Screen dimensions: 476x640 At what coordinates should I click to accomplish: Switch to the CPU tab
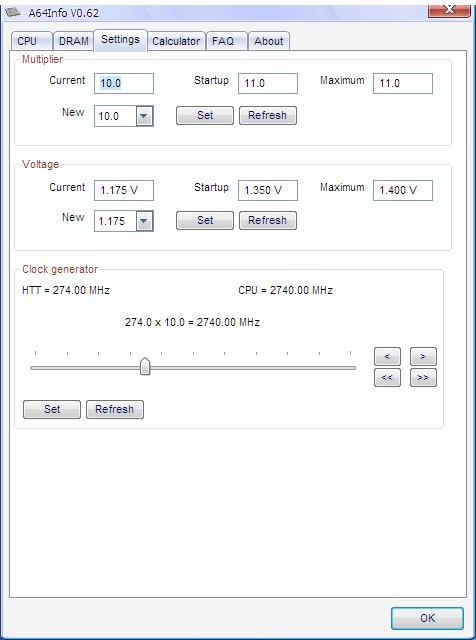31,41
